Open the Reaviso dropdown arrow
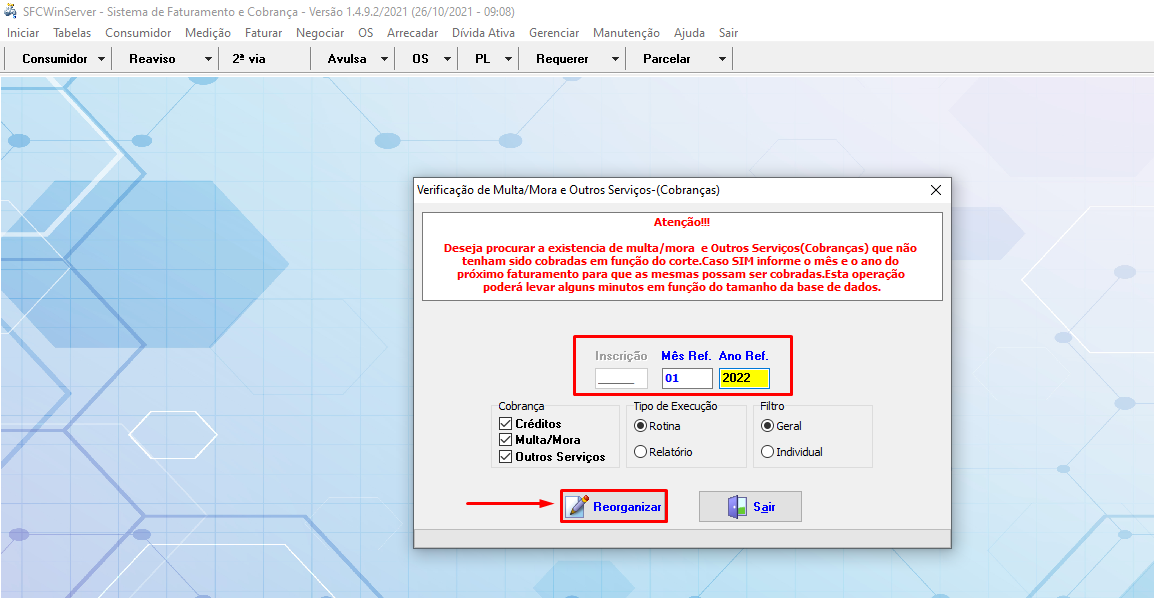This screenshot has height=598, width=1154. point(208,59)
